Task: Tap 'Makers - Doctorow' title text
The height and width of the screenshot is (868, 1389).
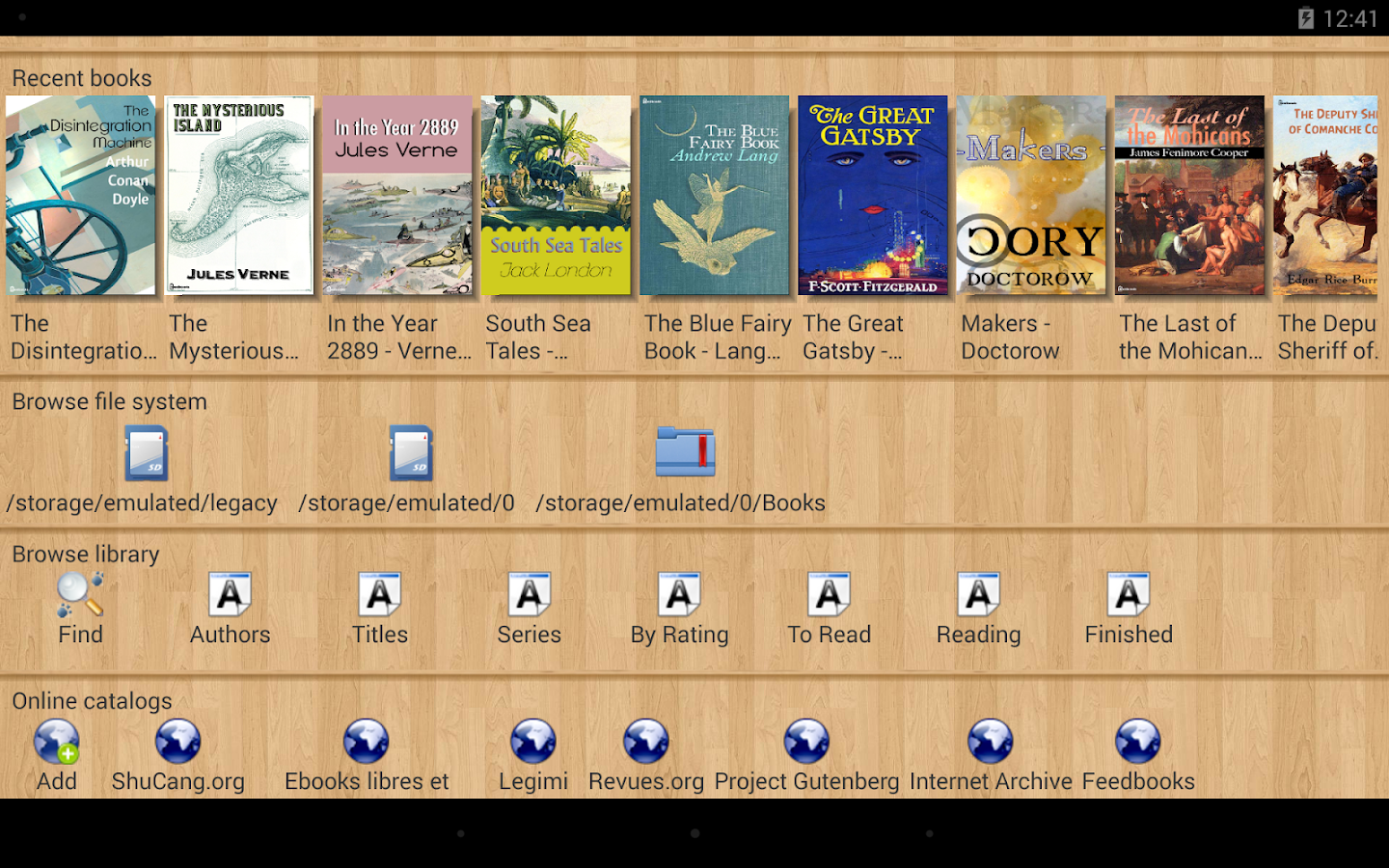Action: [1010, 338]
